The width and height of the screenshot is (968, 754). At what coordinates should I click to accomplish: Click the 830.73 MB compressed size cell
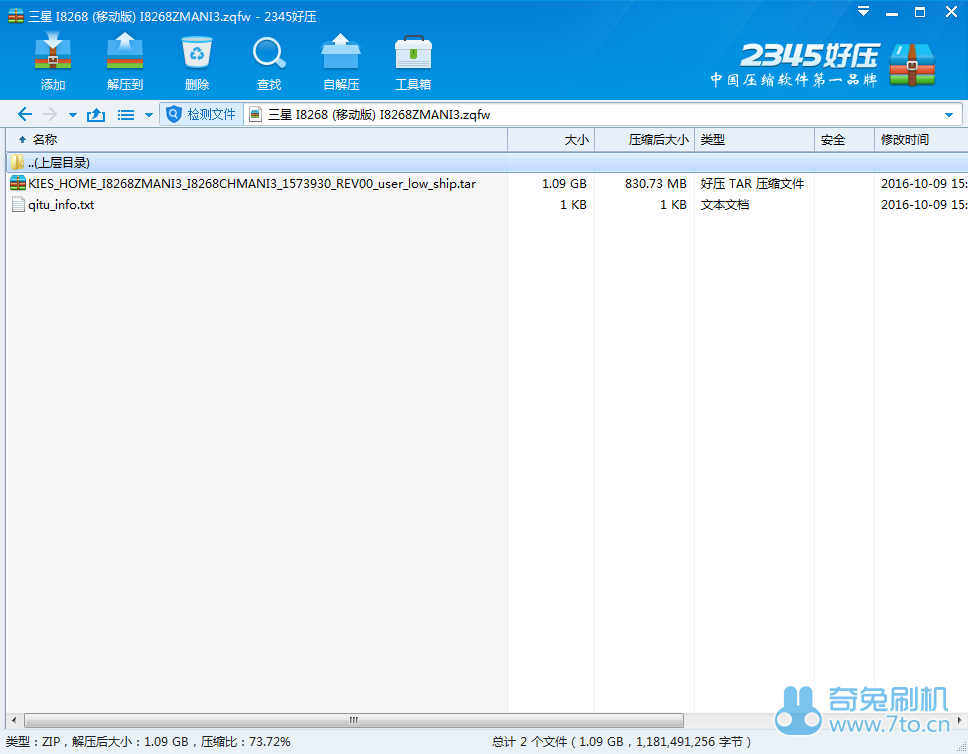tap(656, 183)
